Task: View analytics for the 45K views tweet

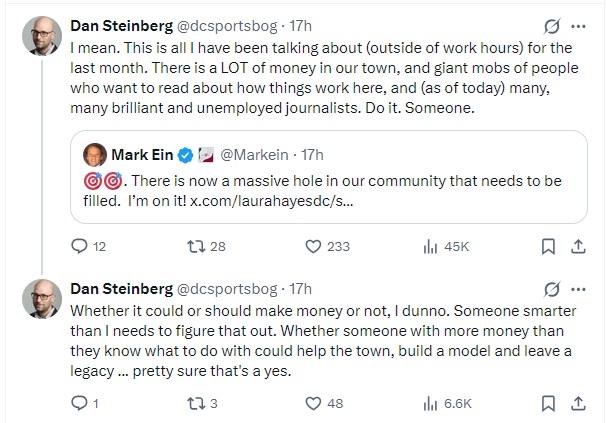Action: coord(432,245)
